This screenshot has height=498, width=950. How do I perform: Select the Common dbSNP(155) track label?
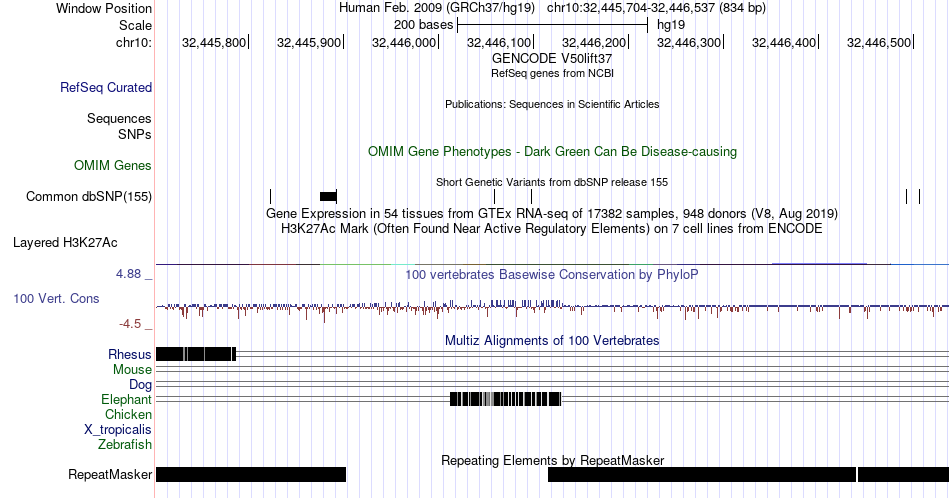89,196
